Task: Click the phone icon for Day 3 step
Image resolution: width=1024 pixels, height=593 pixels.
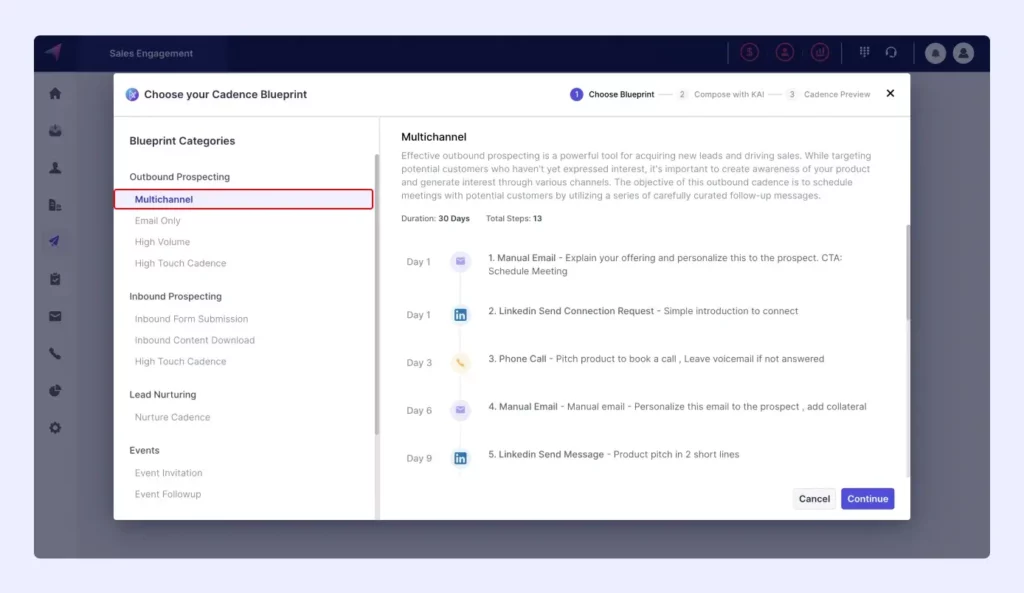Action: (460, 362)
